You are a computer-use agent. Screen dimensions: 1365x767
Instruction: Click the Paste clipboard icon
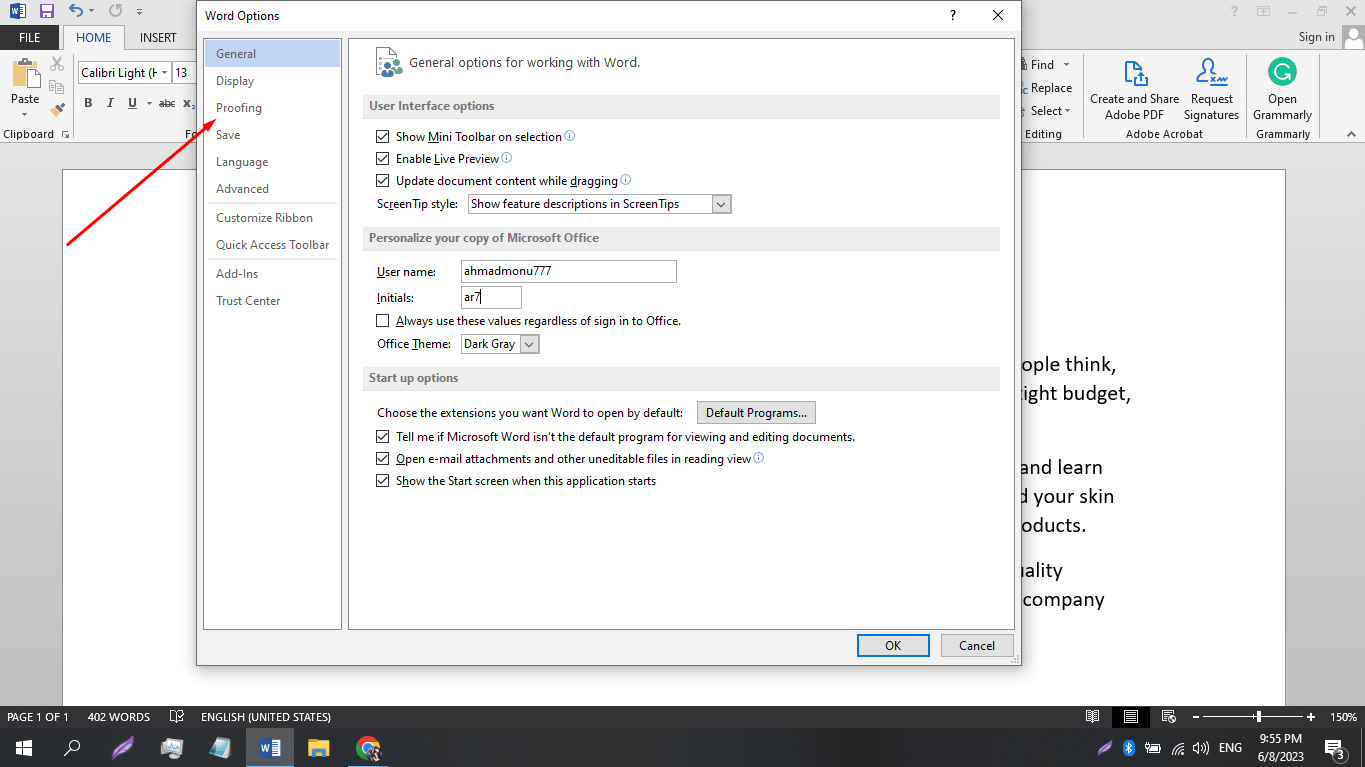25,73
